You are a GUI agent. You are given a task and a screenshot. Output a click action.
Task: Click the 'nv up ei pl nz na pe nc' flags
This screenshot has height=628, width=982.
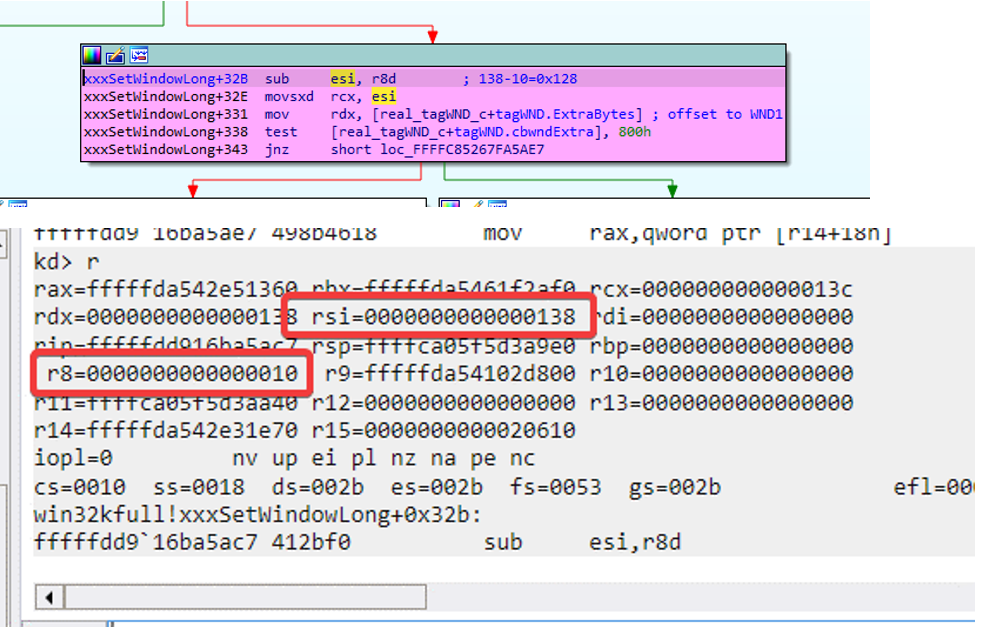pos(383,458)
